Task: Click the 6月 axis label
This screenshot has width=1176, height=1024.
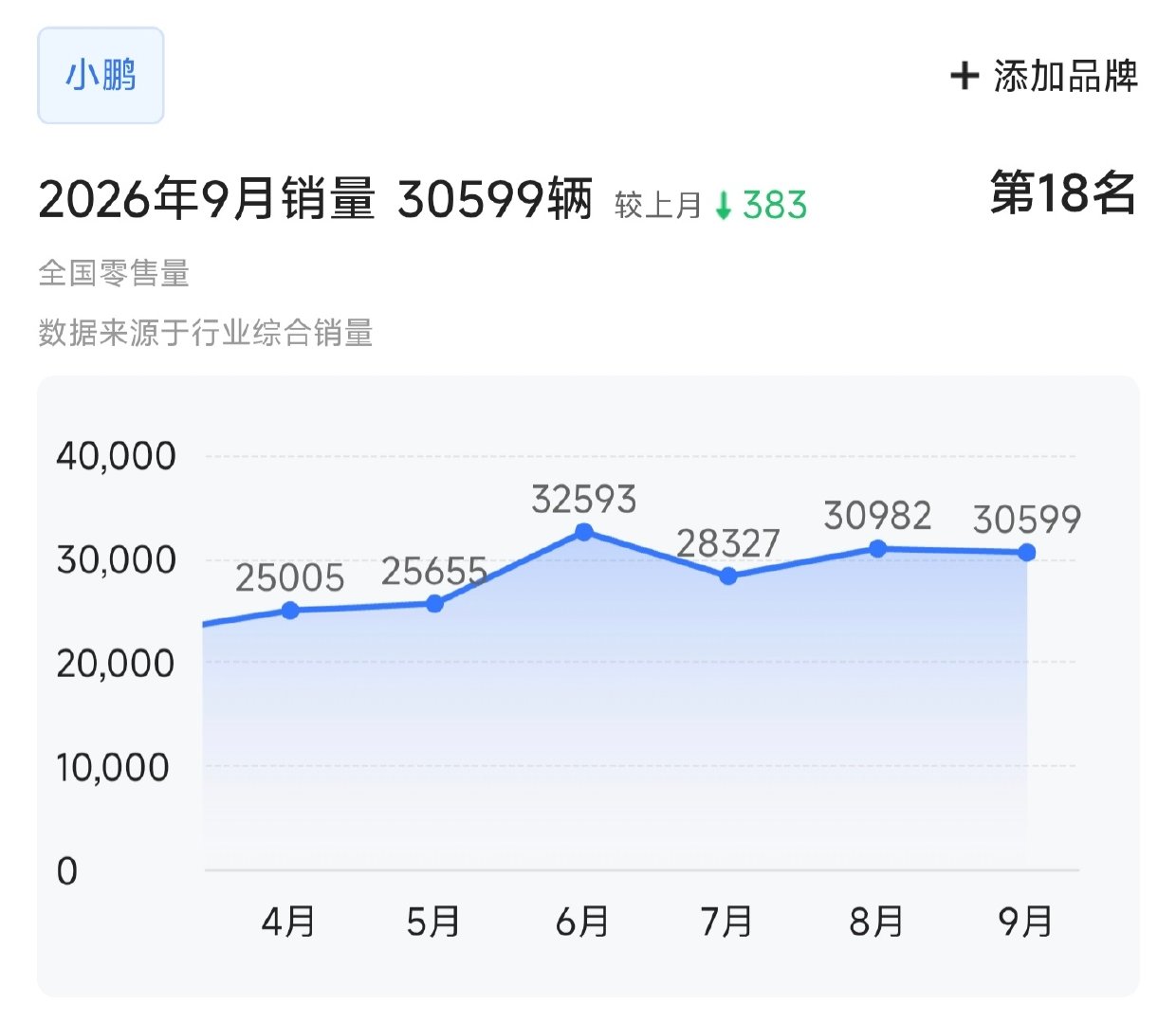Action: [582, 921]
